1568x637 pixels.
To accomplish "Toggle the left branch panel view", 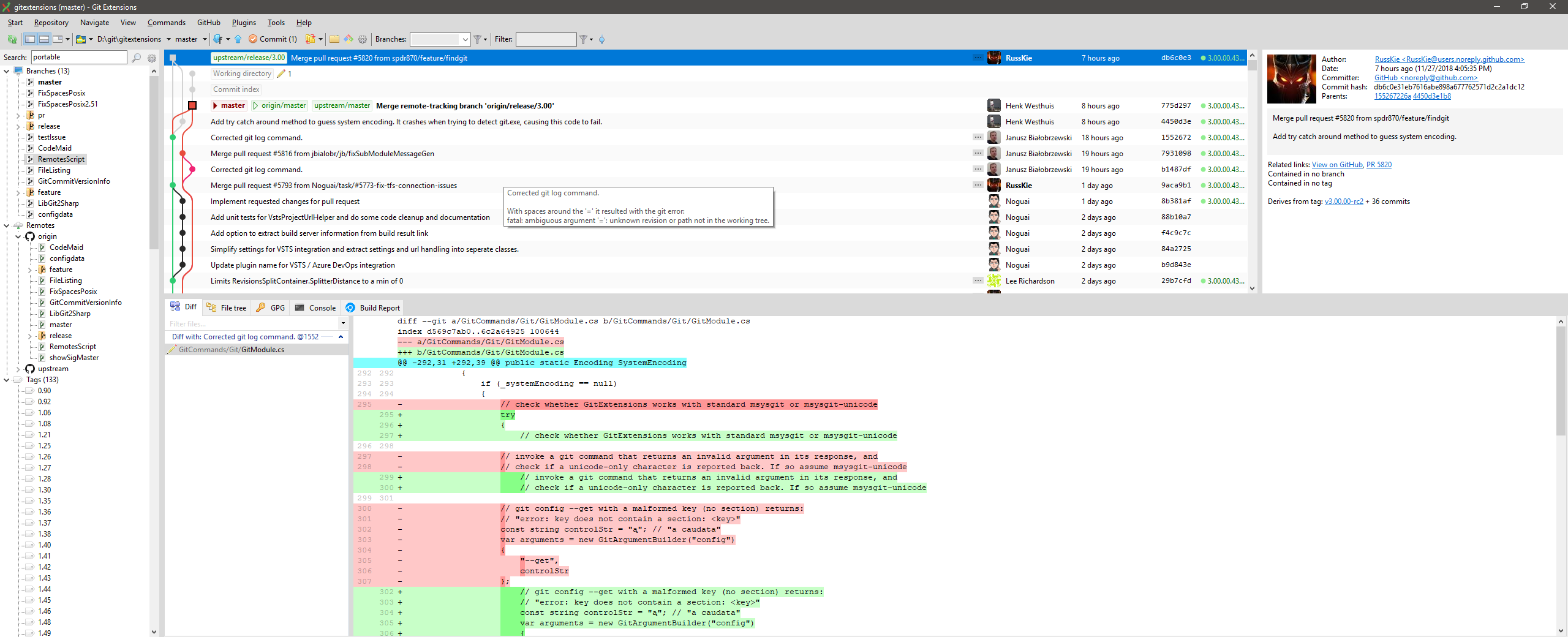I will coord(30,39).
